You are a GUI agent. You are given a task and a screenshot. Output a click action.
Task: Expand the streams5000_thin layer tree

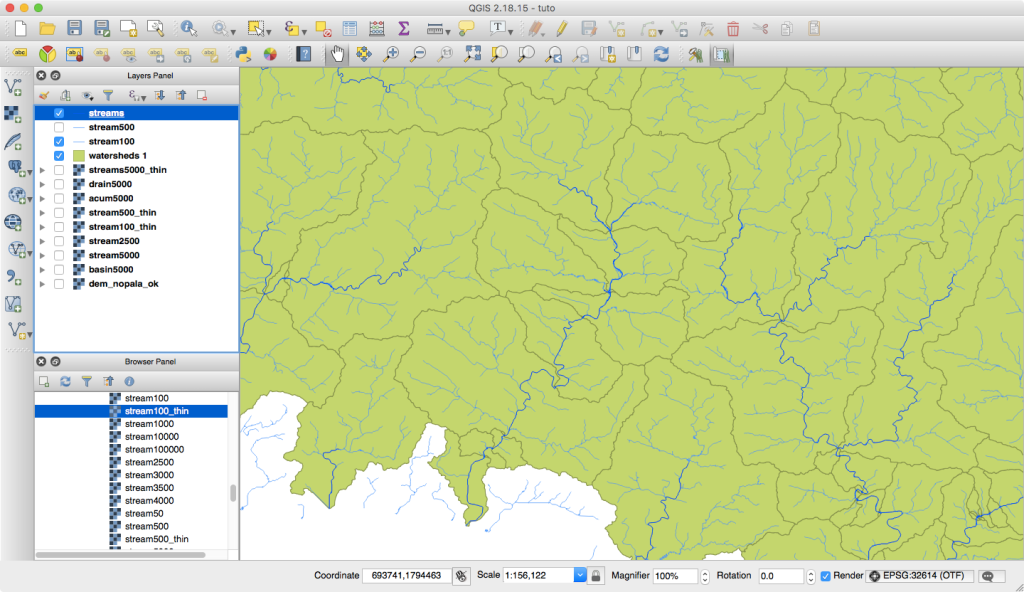click(42, 170)
